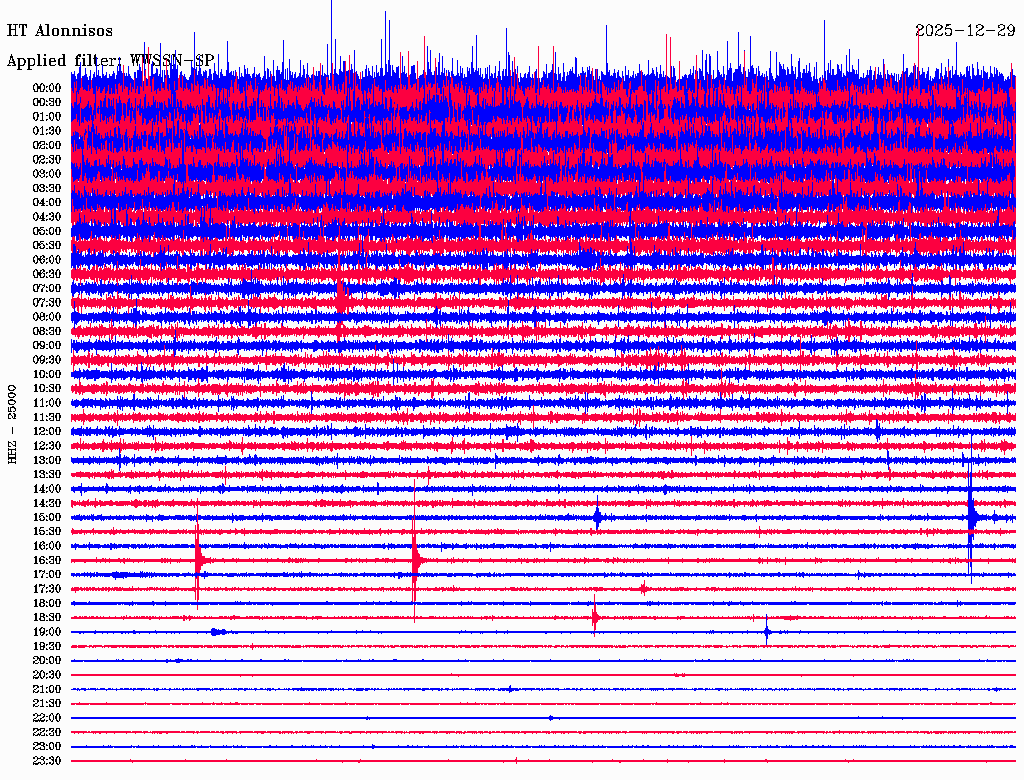Select the 17:00 time row label

pos(47,575)
